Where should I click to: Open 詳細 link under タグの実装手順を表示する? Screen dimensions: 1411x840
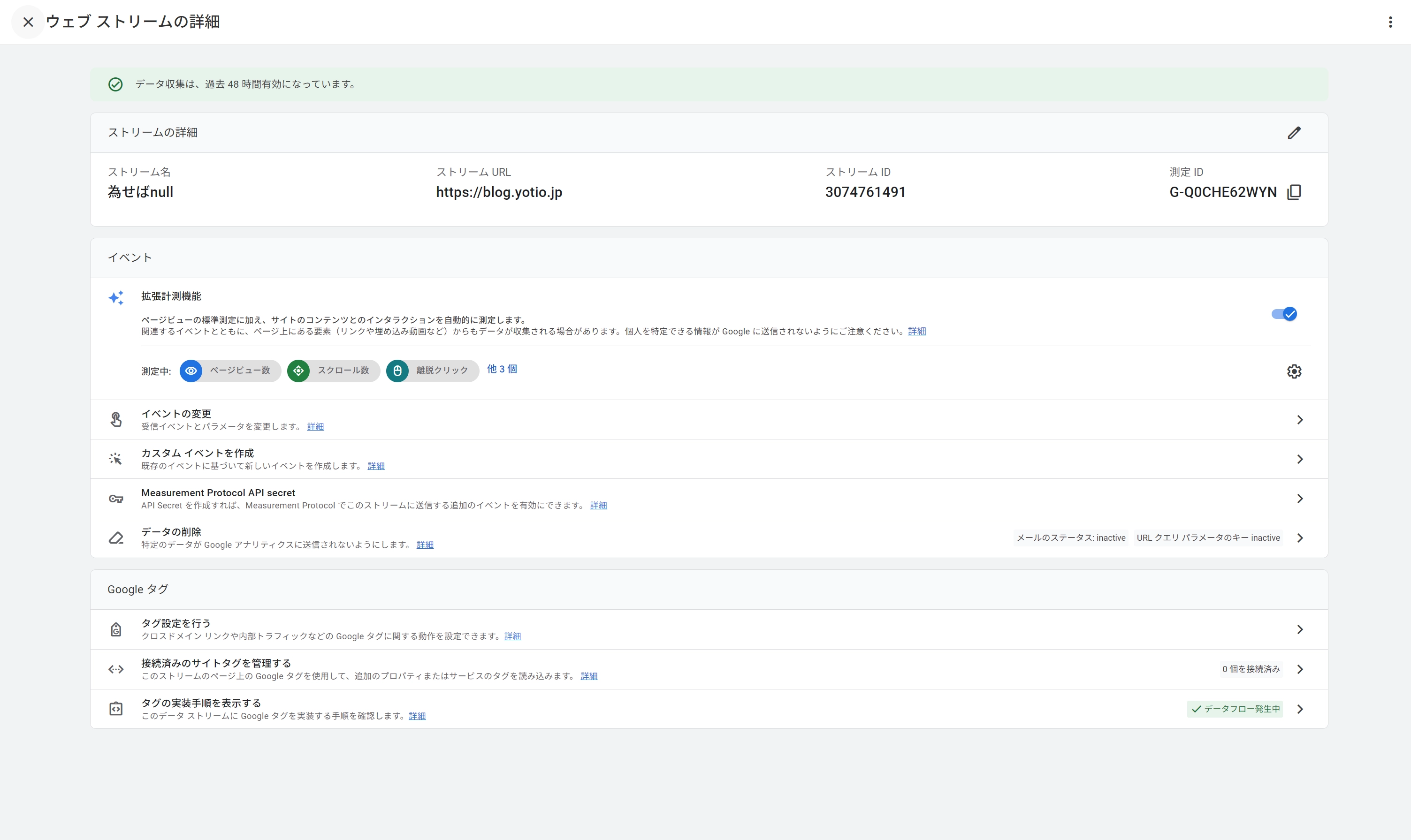tap(417, 716)
